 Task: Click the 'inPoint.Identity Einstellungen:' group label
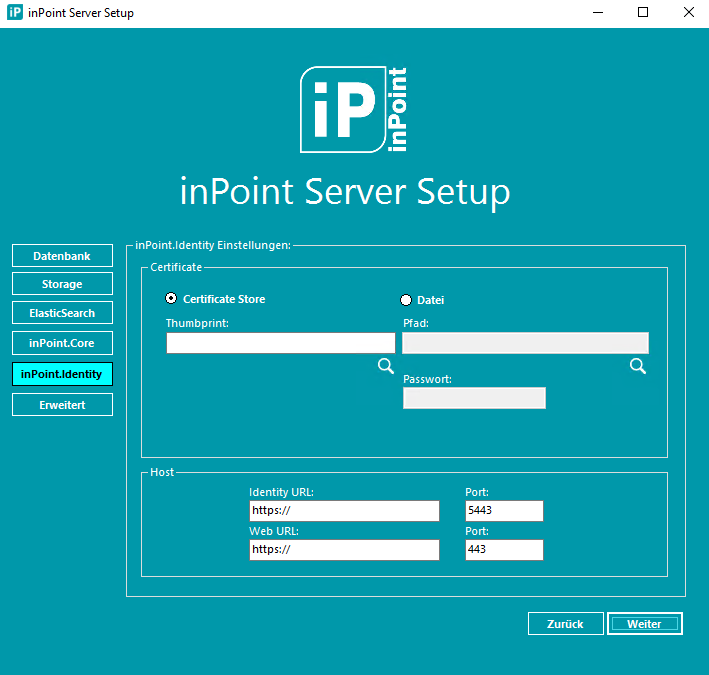(213, 245)
